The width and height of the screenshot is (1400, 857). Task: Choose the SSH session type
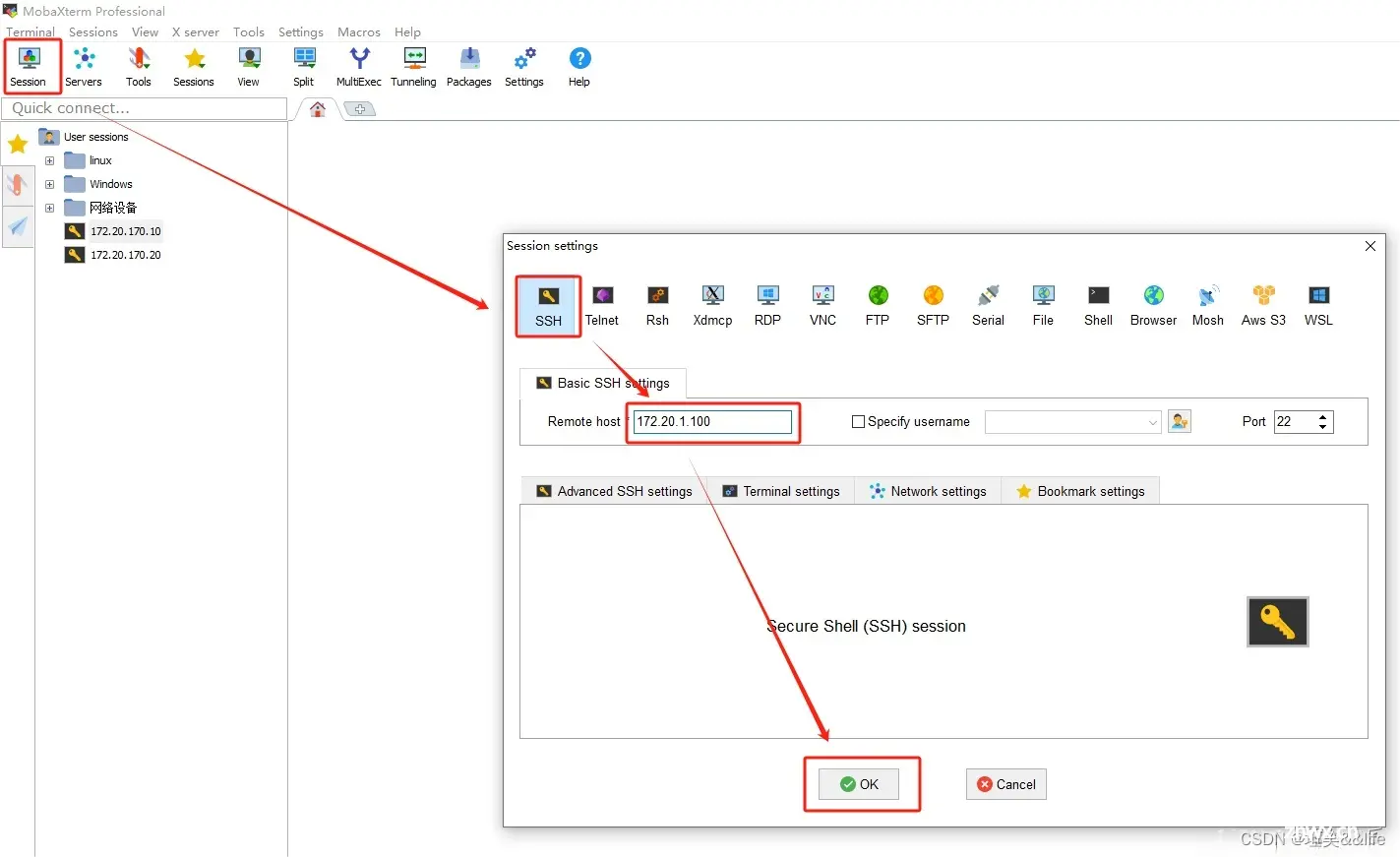[x=549, y=306]
